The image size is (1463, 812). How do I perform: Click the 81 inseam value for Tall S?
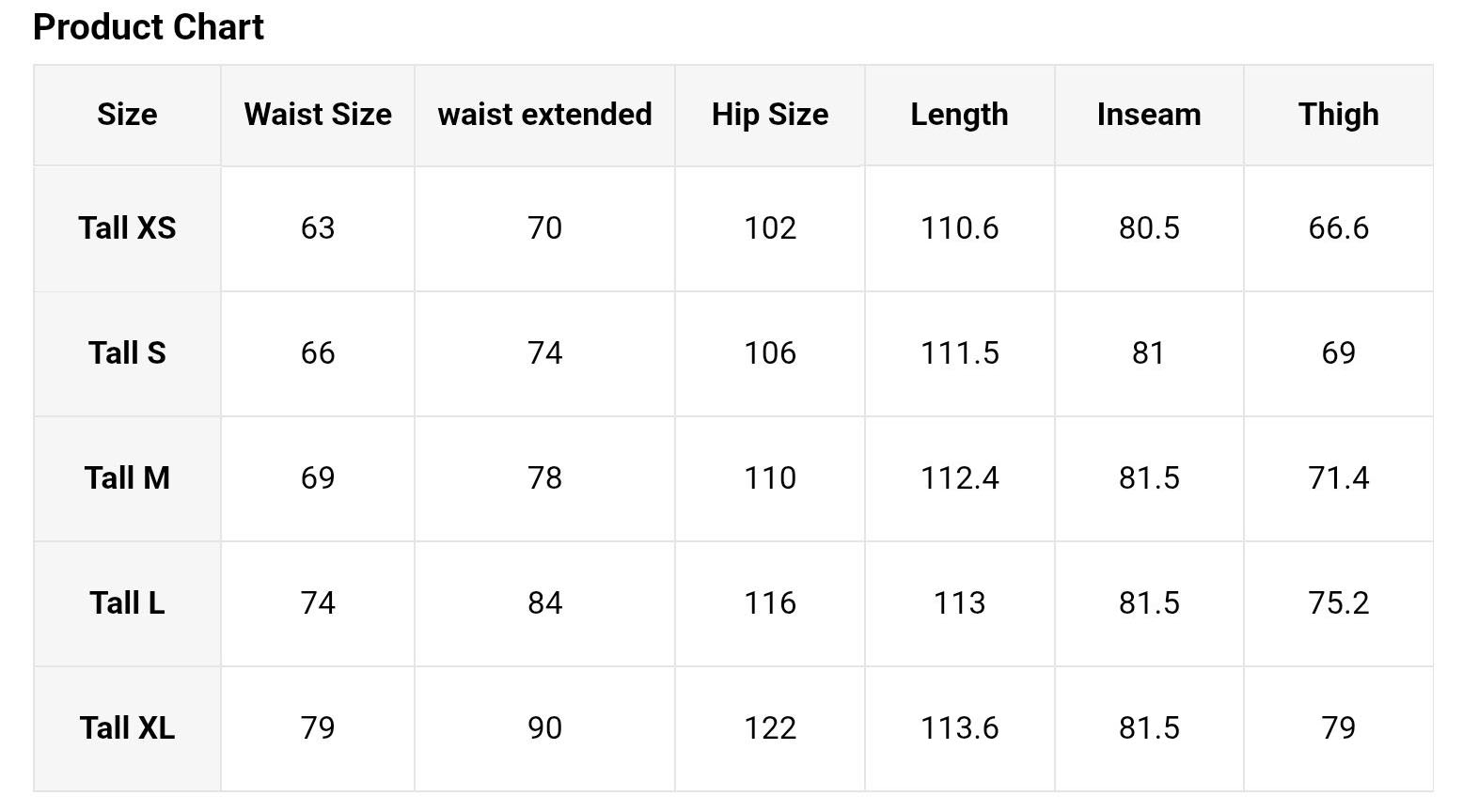1149,353
